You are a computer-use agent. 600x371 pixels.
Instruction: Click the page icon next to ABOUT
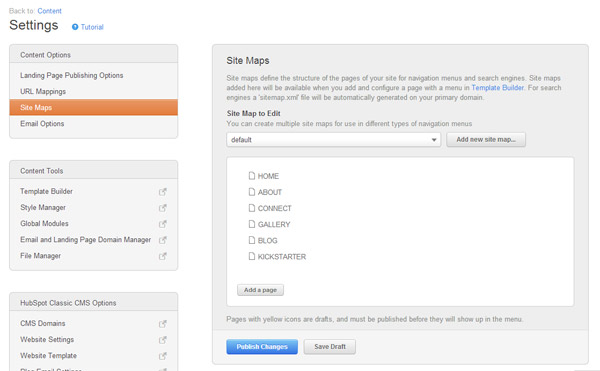click(251, 192)
